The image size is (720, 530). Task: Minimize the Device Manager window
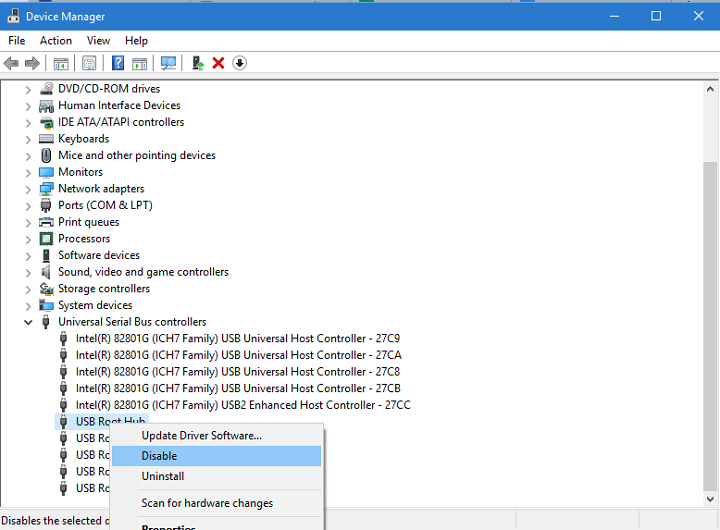pyautogui.click(x=614, y=16)
